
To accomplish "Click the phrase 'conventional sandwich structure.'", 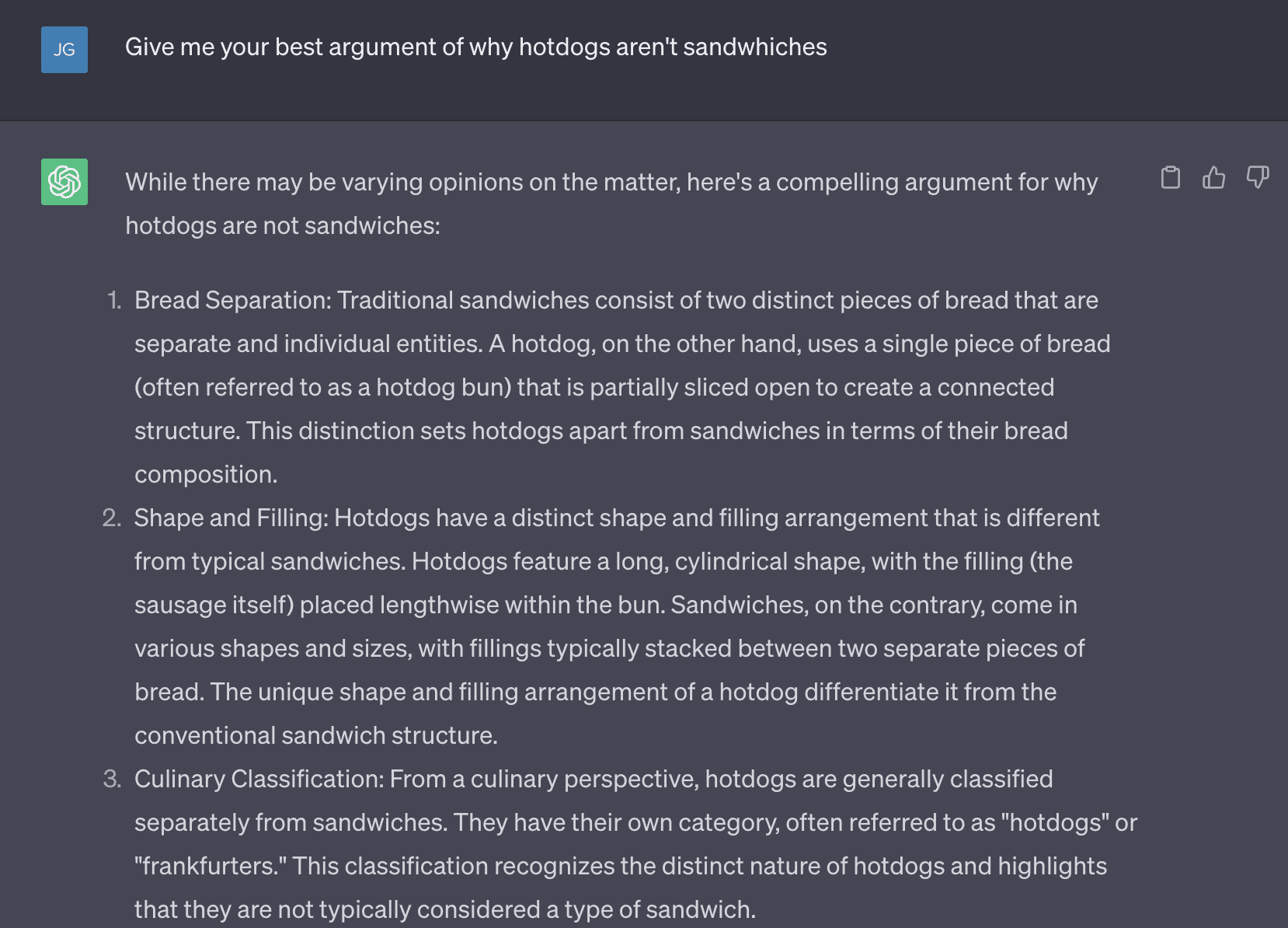I will point(316,735).
